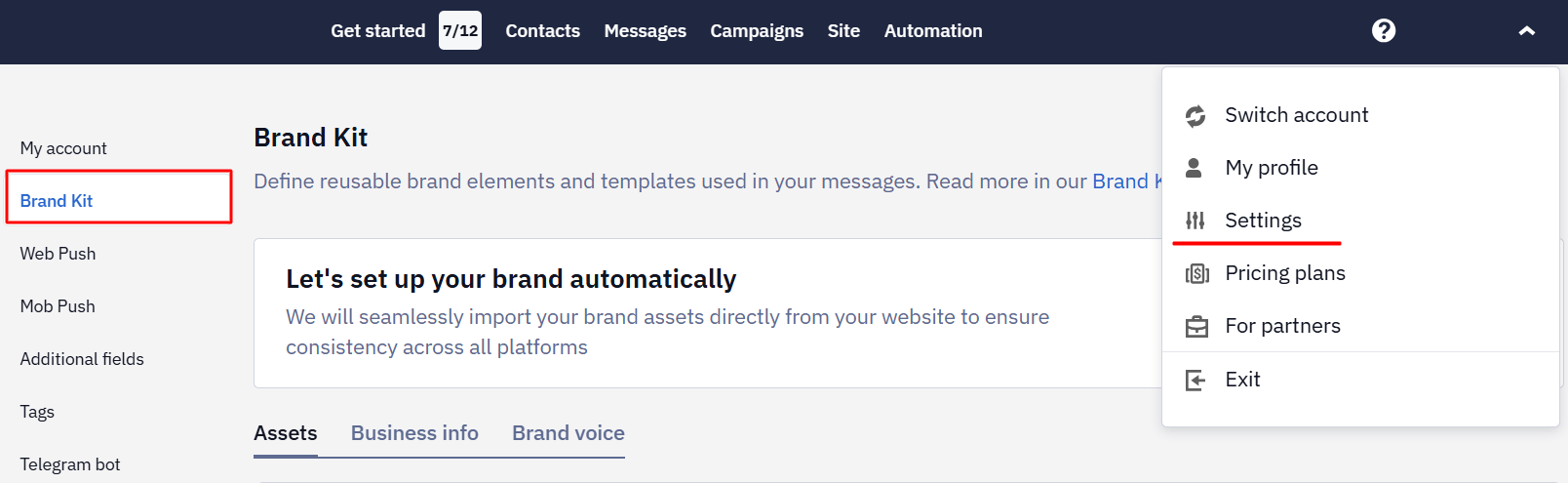The width and height of the screenshot is (1568, 483).
Task: Open the Contacts menu
Action: (x=542, y=31)
